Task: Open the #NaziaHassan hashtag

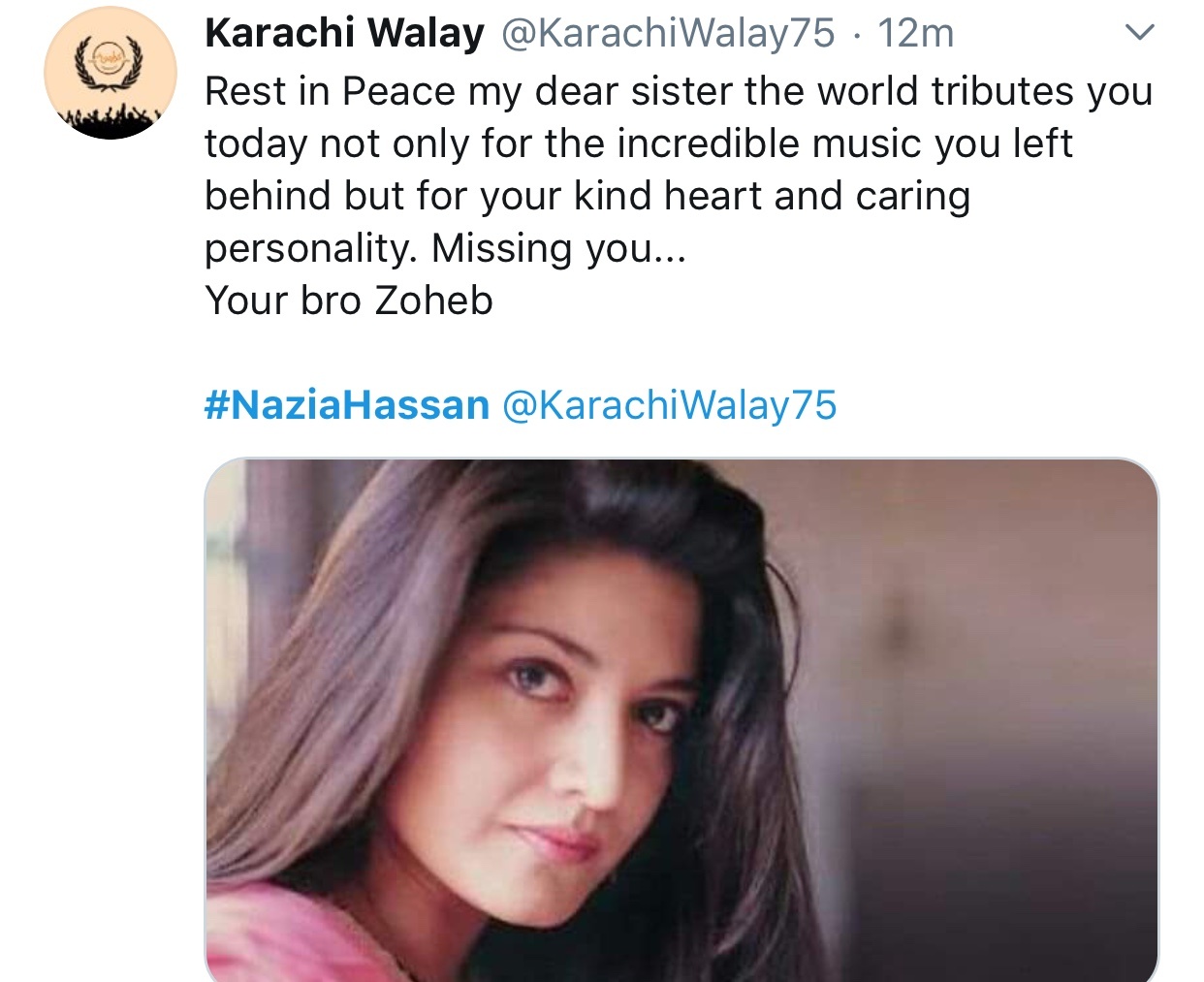Action: coord(347,404)
